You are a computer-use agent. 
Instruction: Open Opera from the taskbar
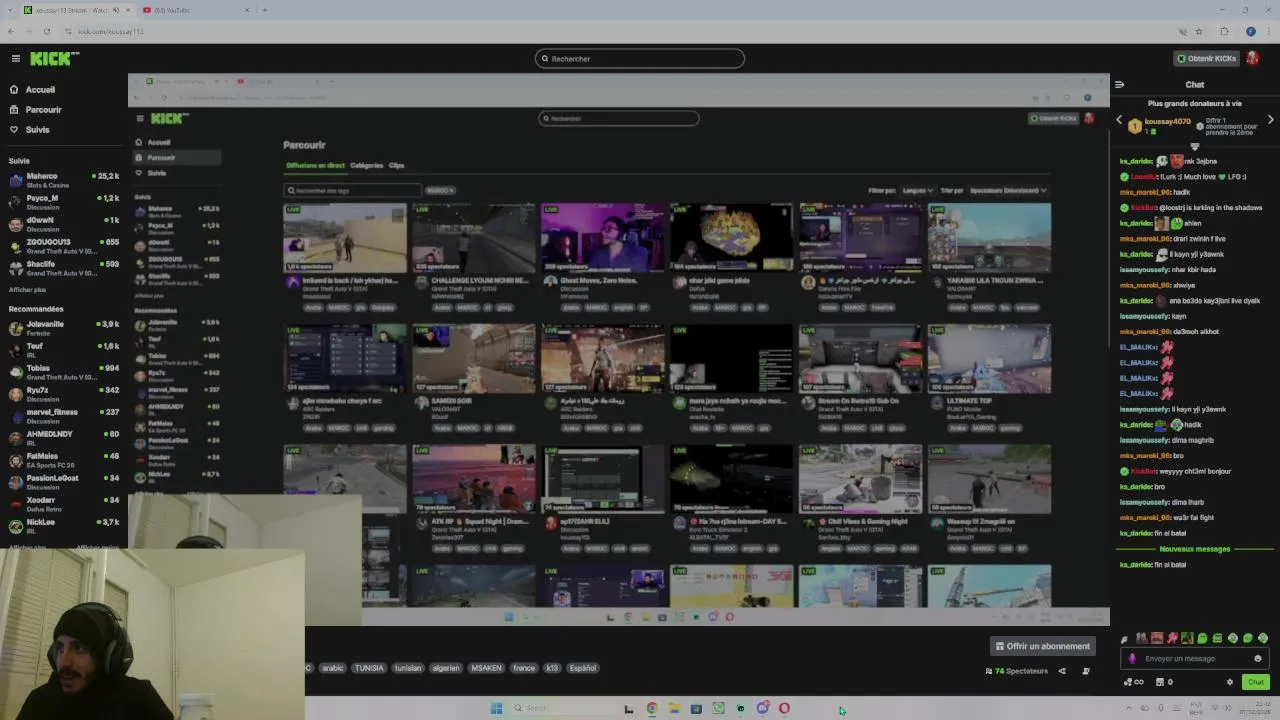[784, 708]
